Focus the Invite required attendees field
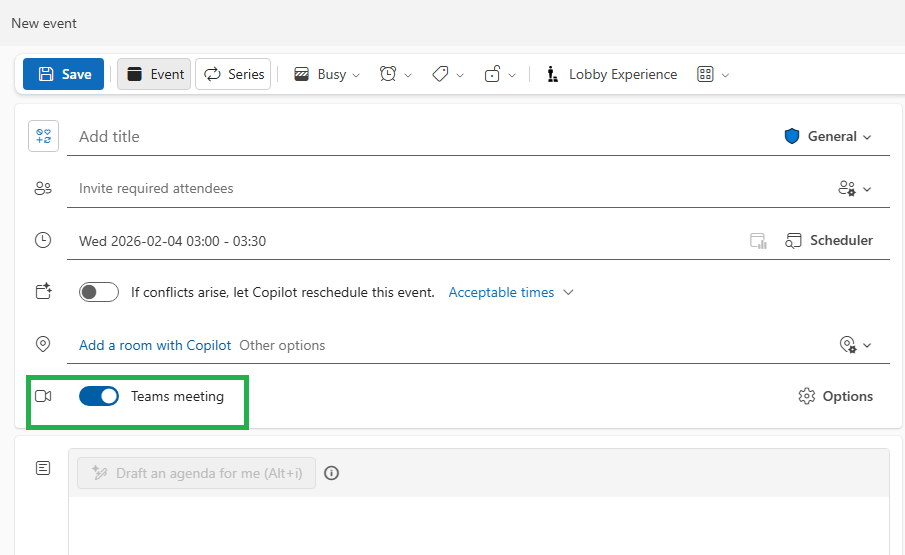Viewport: 905px width, 555px height. (x=450, y=189)
